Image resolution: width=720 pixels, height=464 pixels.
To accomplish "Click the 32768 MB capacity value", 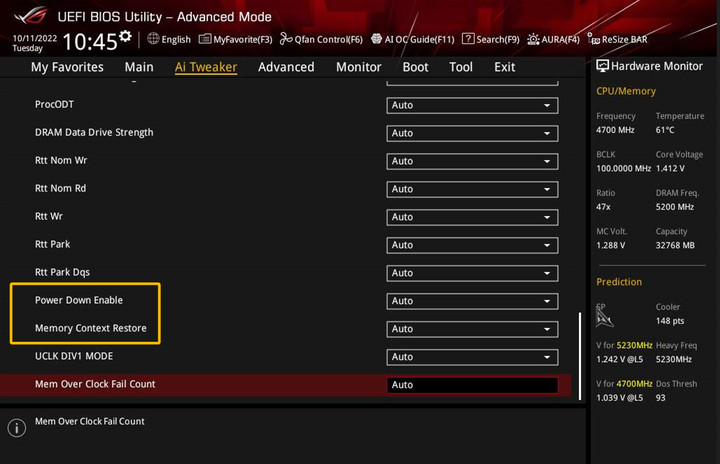I will (675, 246).
